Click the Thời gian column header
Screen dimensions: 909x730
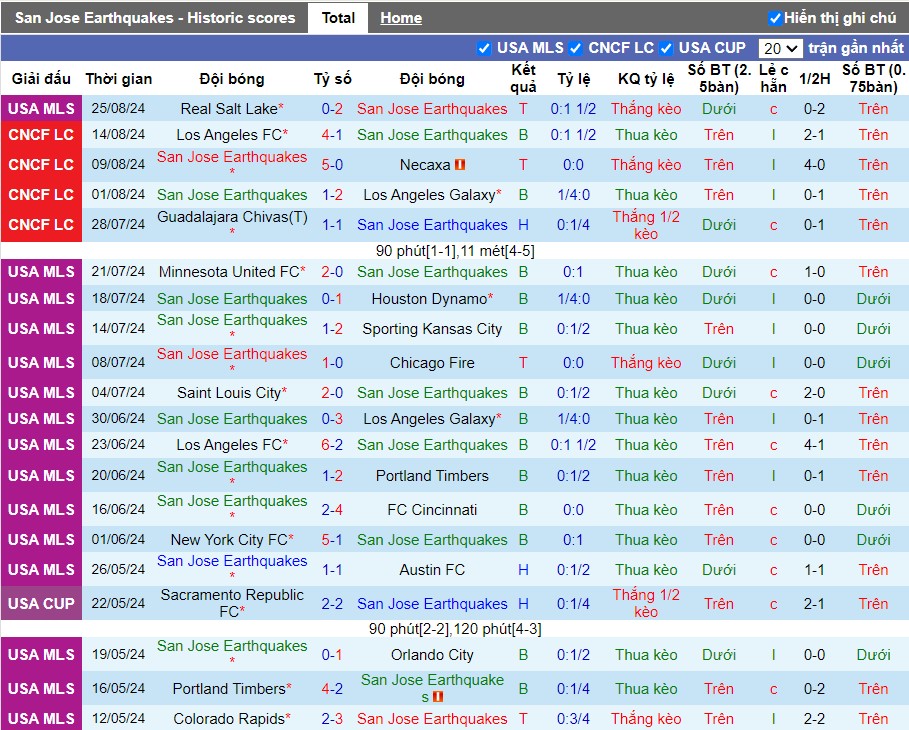pos(119,78)
